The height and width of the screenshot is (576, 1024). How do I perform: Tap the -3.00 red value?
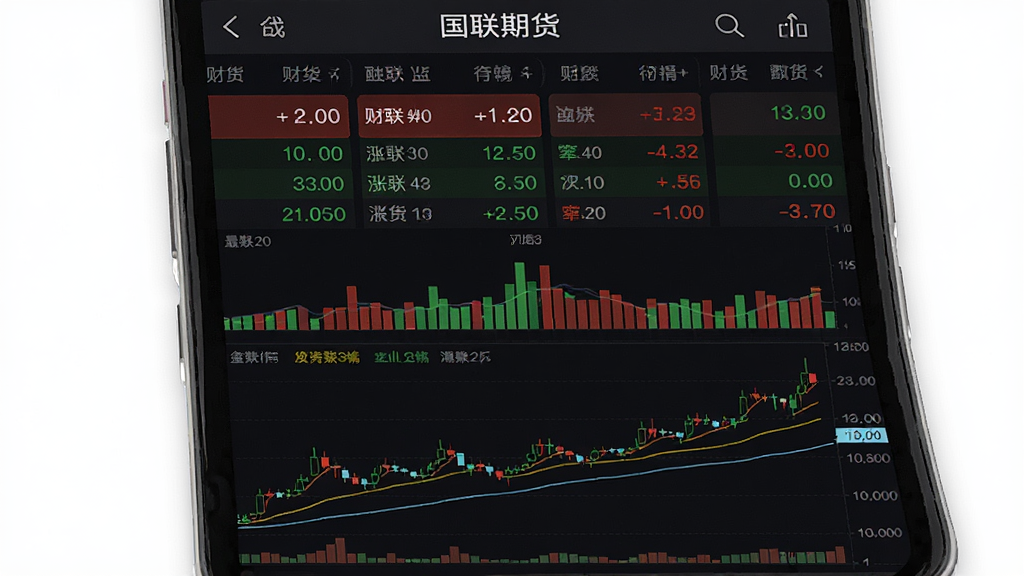coord(801,151)
